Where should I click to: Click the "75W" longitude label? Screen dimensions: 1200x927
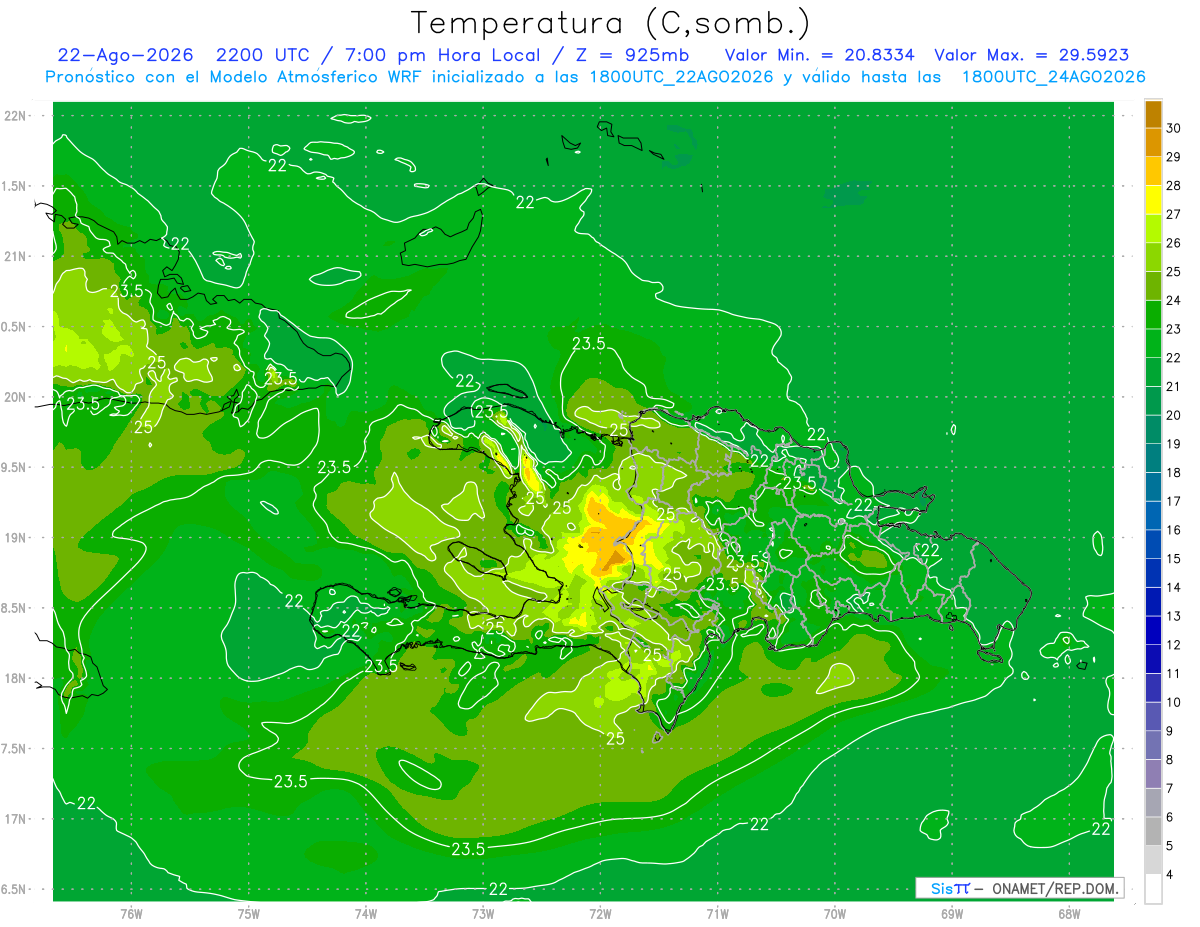248,914
